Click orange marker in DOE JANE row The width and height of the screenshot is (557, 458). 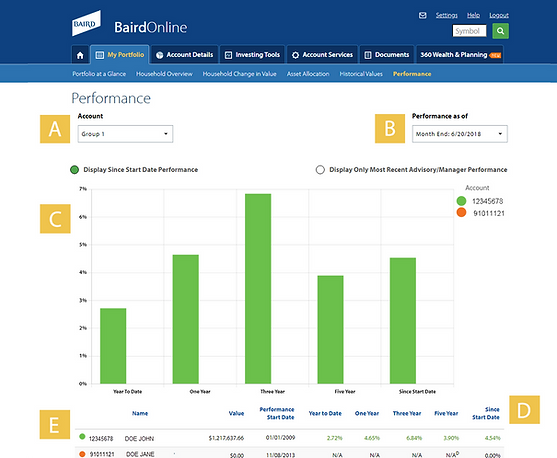click(x=82, y=454)
